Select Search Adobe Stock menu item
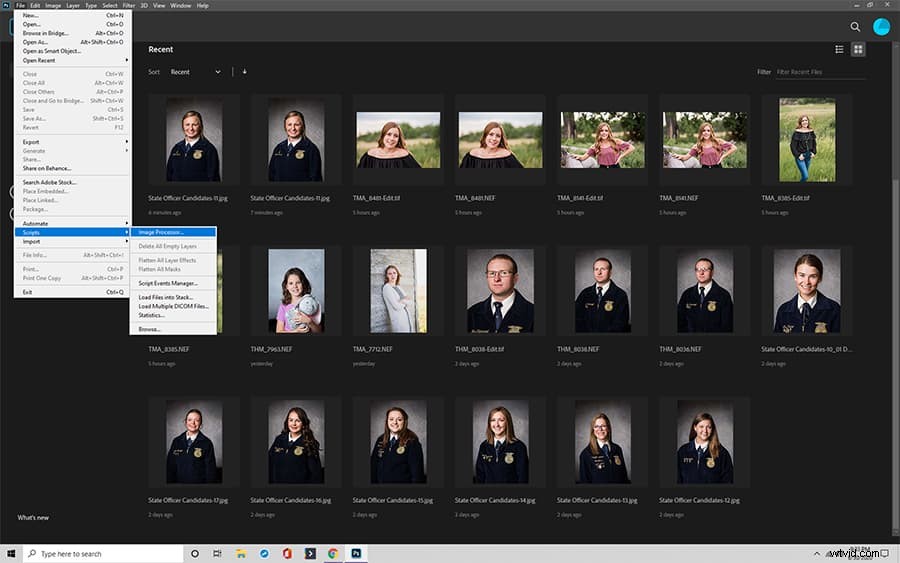 (x=72, y=182)
